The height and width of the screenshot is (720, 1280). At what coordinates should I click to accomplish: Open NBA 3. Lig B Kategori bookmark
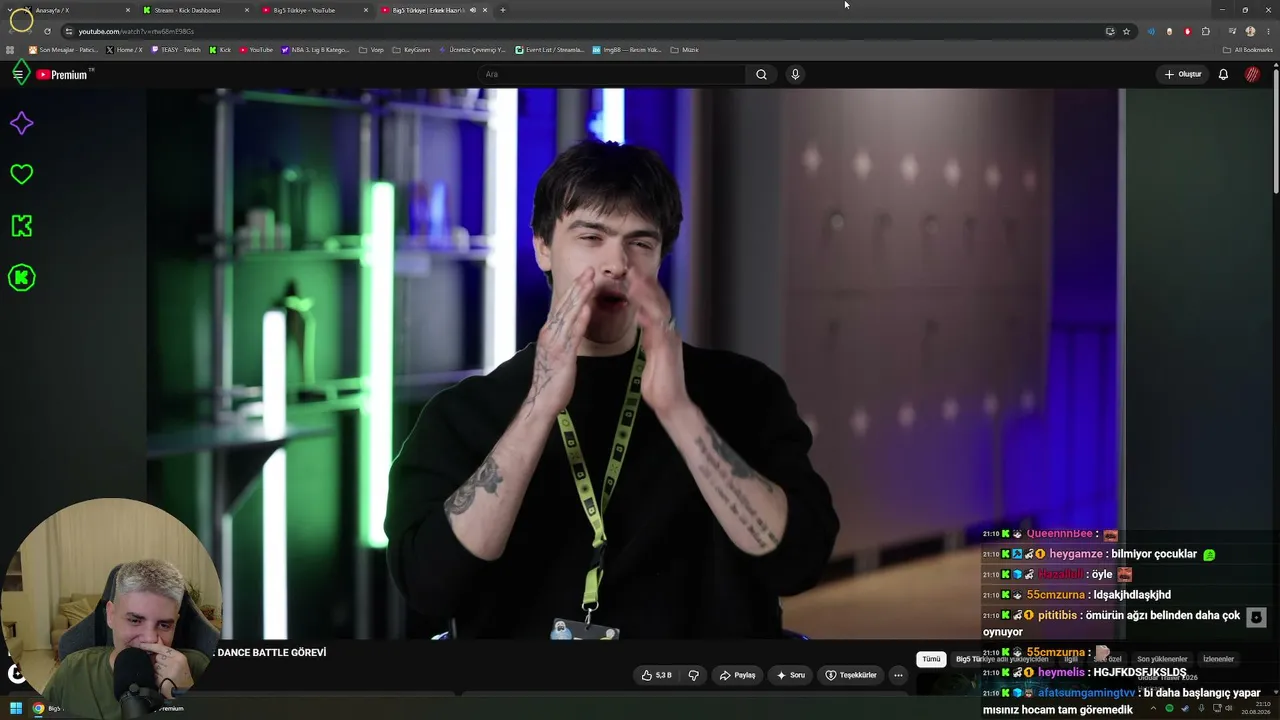pyautogui.click(x=316, y=50)
